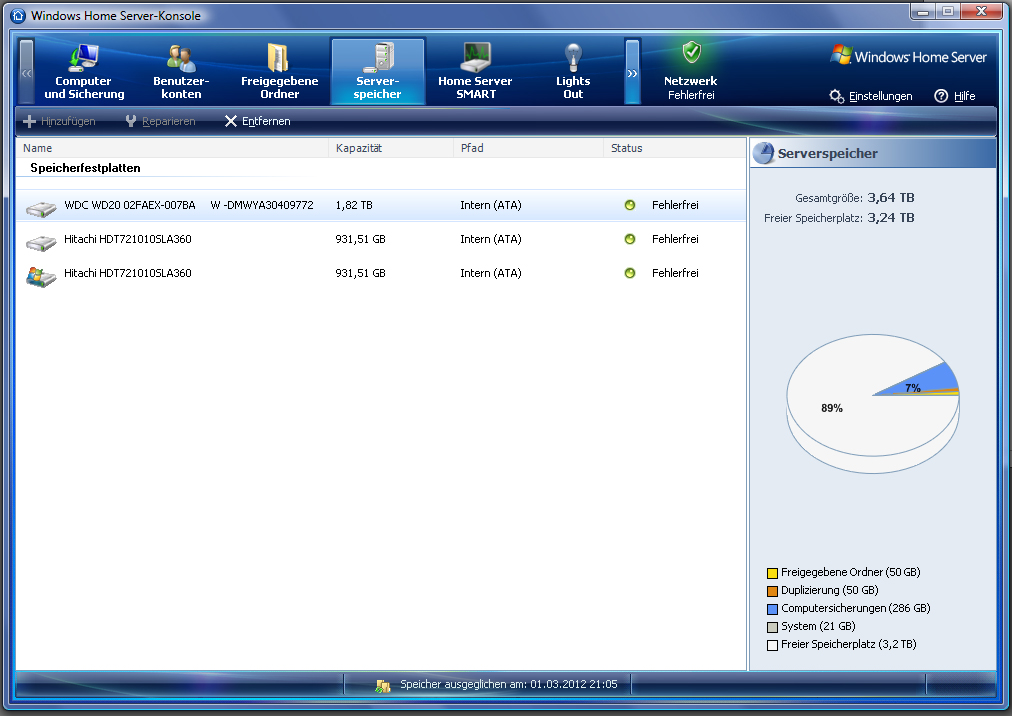Click the white Freier Speicherplatz legend swatch
Screen dimensions: 1012x716
click(x=772, y=645)
